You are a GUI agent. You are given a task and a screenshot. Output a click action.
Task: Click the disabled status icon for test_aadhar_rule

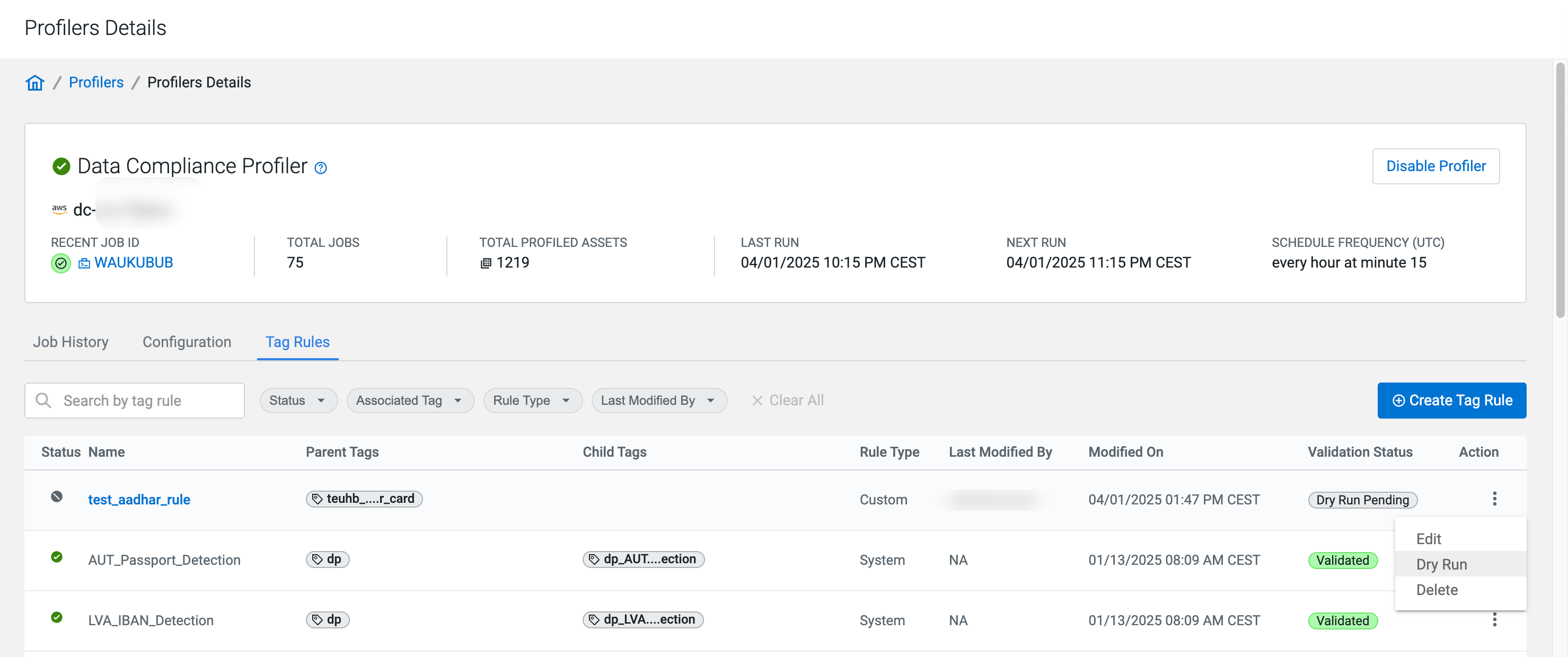pos(57,496)
